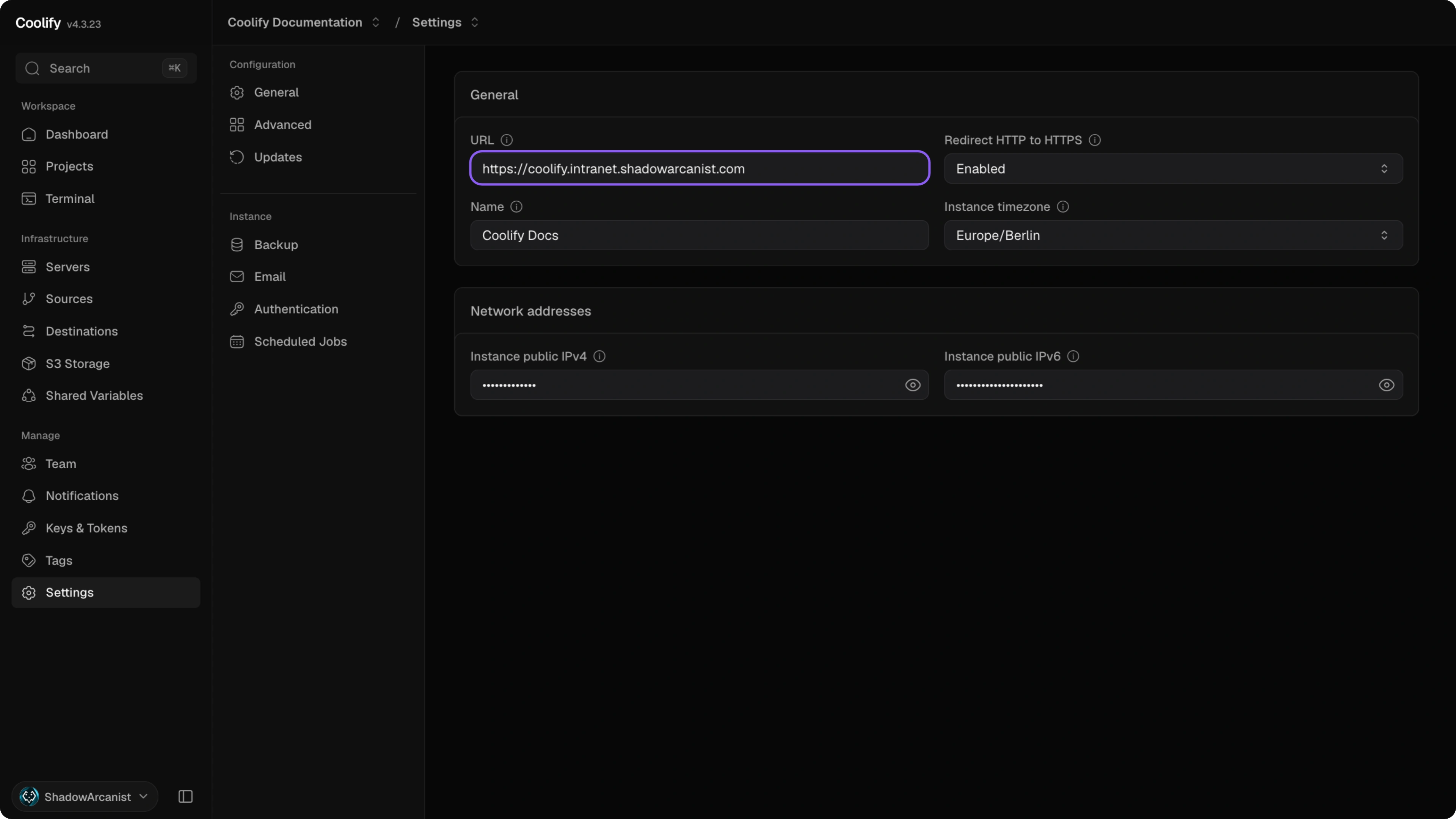Viewport: 1456px width, 819px height.
Task: Click the Instance public IPv4 field
Action: 699,385
